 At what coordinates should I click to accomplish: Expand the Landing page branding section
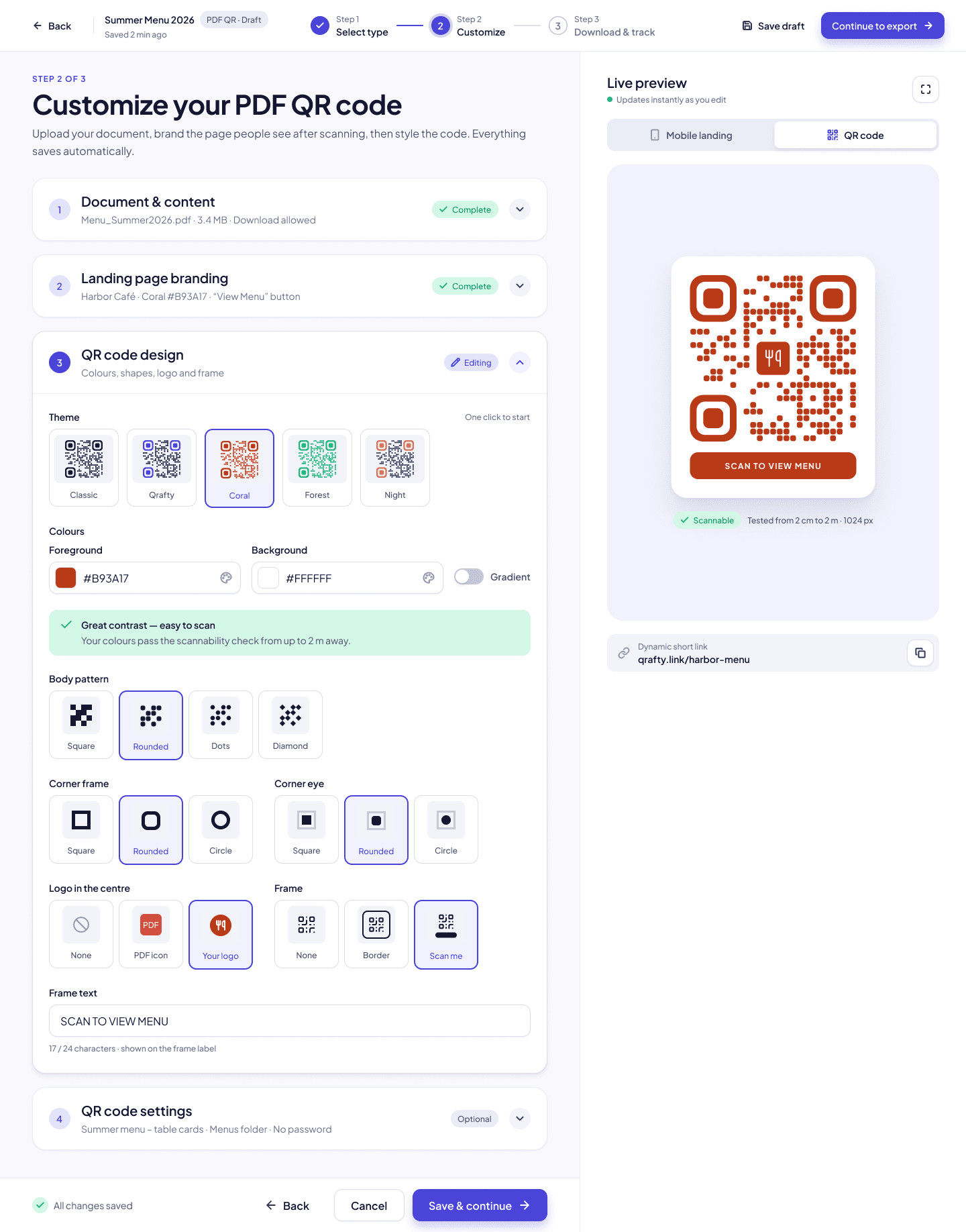[520, 286]
